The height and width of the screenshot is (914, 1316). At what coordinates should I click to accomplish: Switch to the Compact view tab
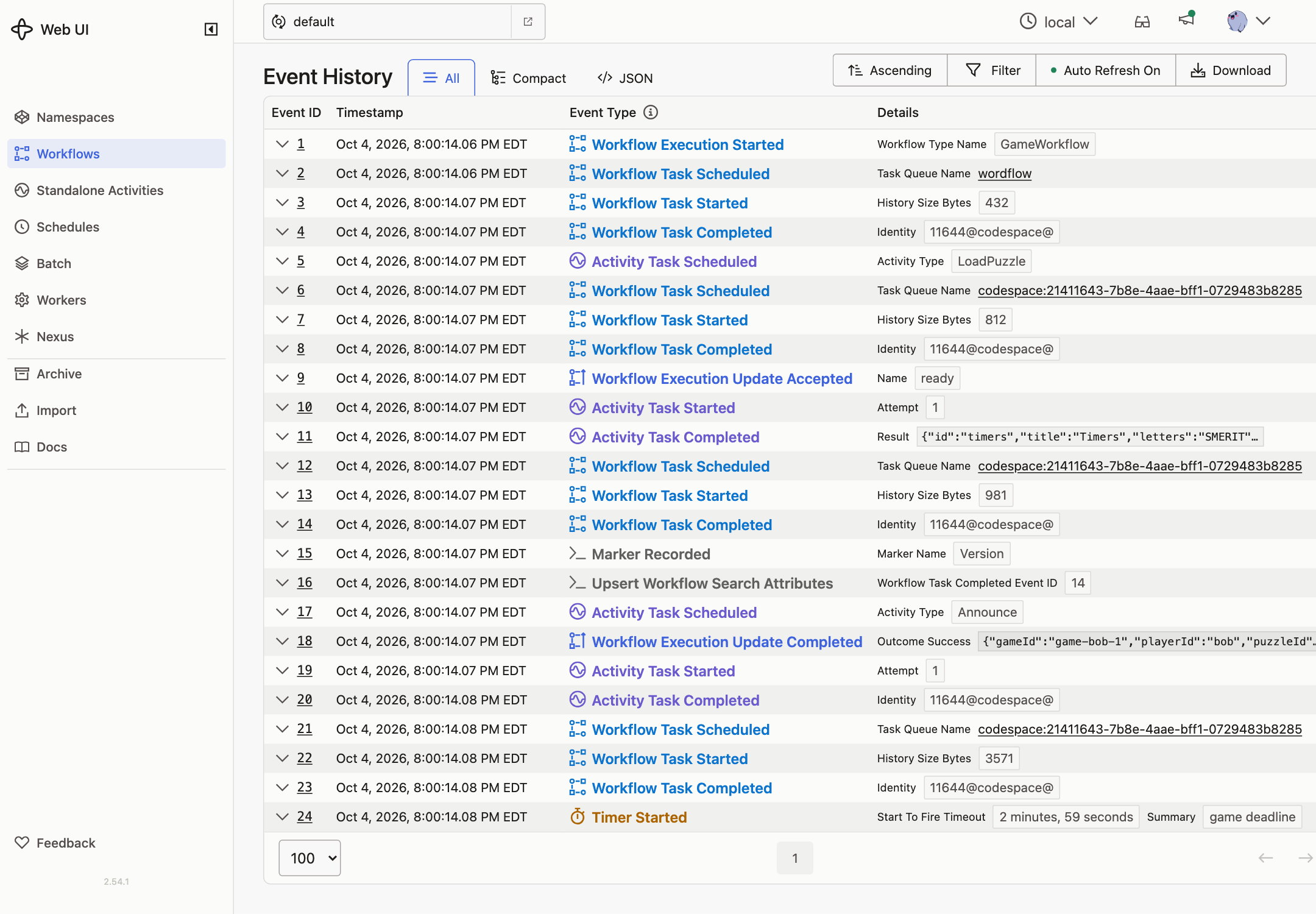coord(528,78)
